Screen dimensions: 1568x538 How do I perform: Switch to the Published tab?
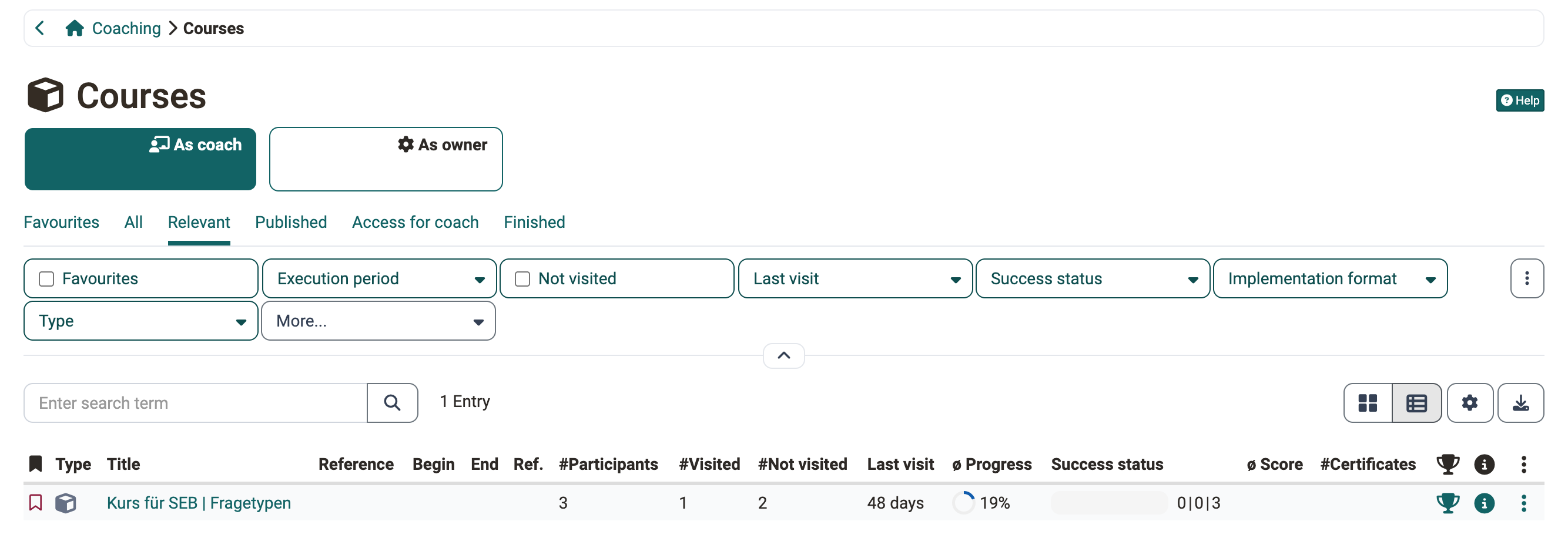pos(290,222)
